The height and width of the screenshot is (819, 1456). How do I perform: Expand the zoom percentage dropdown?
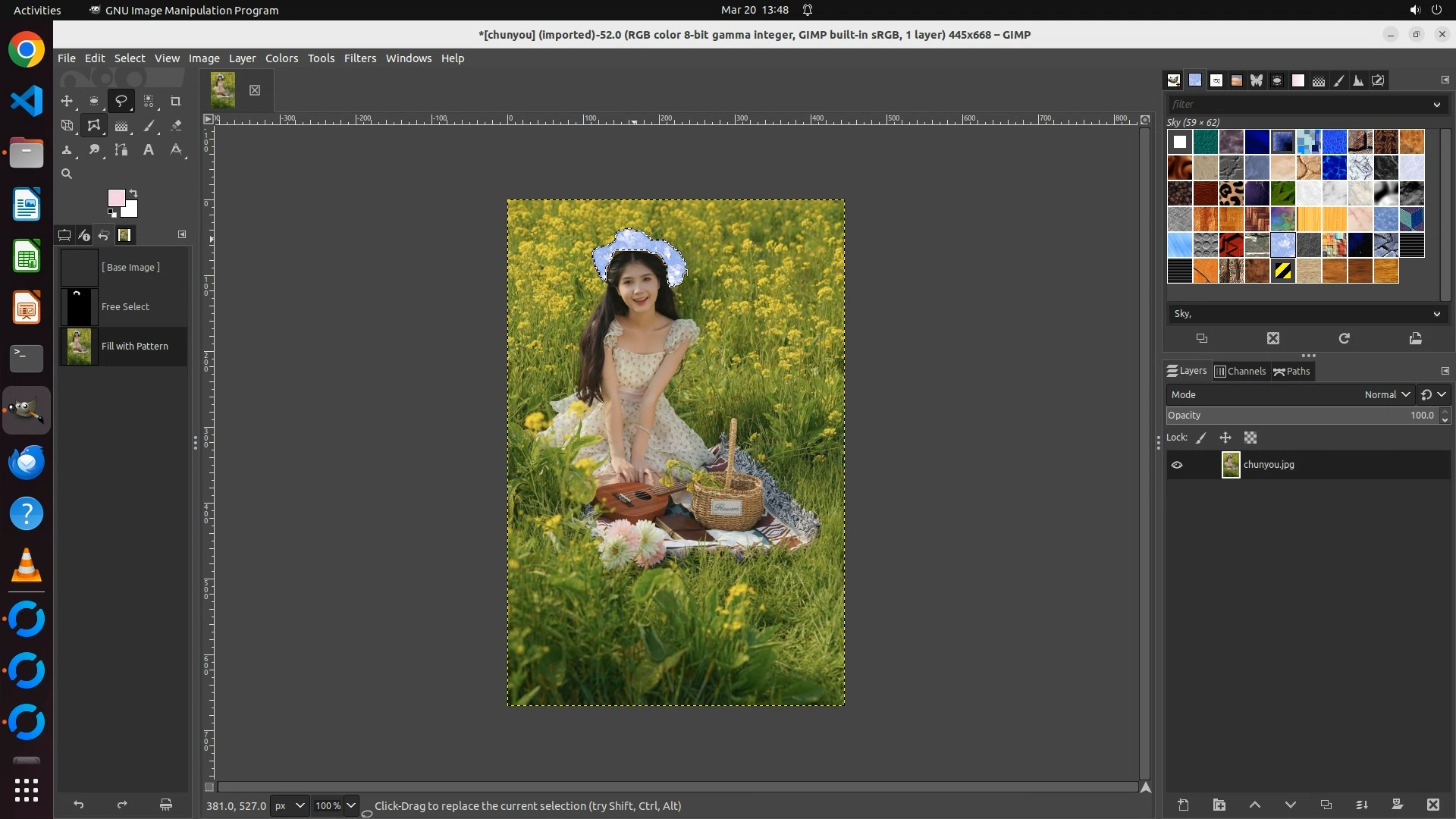351,805
